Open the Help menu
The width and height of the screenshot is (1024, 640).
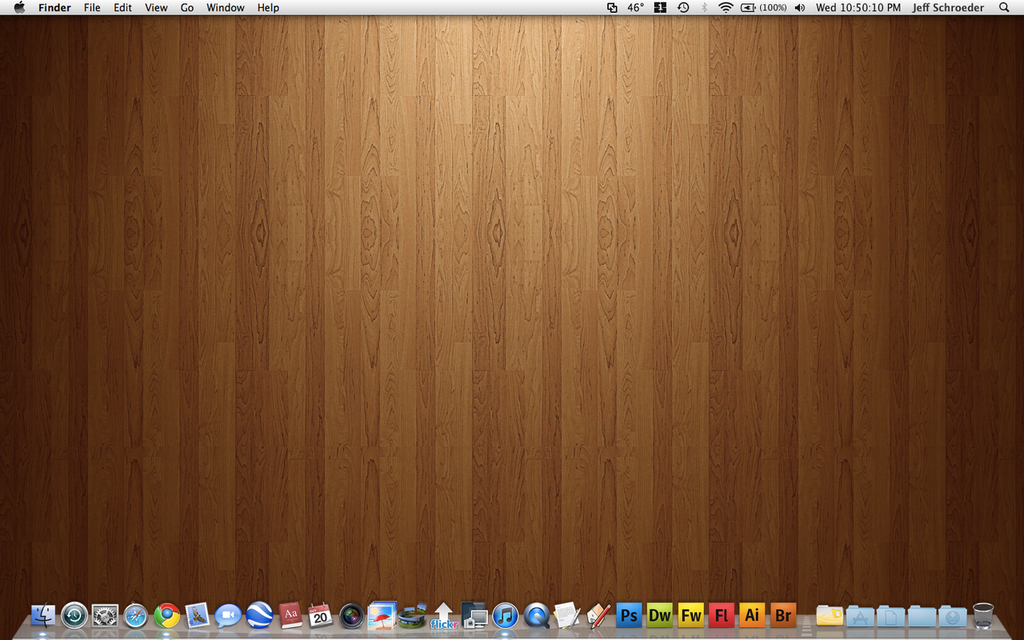point(268,7)
